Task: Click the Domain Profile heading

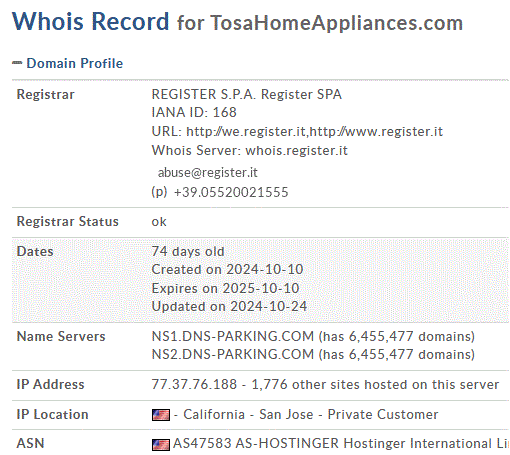Action: coord(75,63)
